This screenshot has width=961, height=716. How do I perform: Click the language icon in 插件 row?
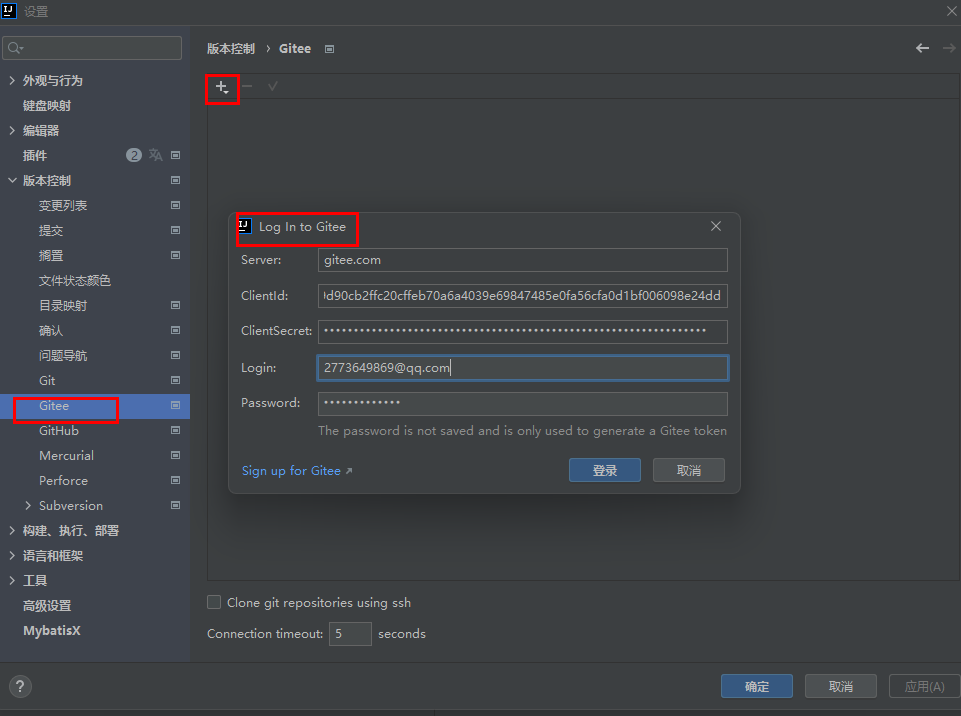click(156, 155)
